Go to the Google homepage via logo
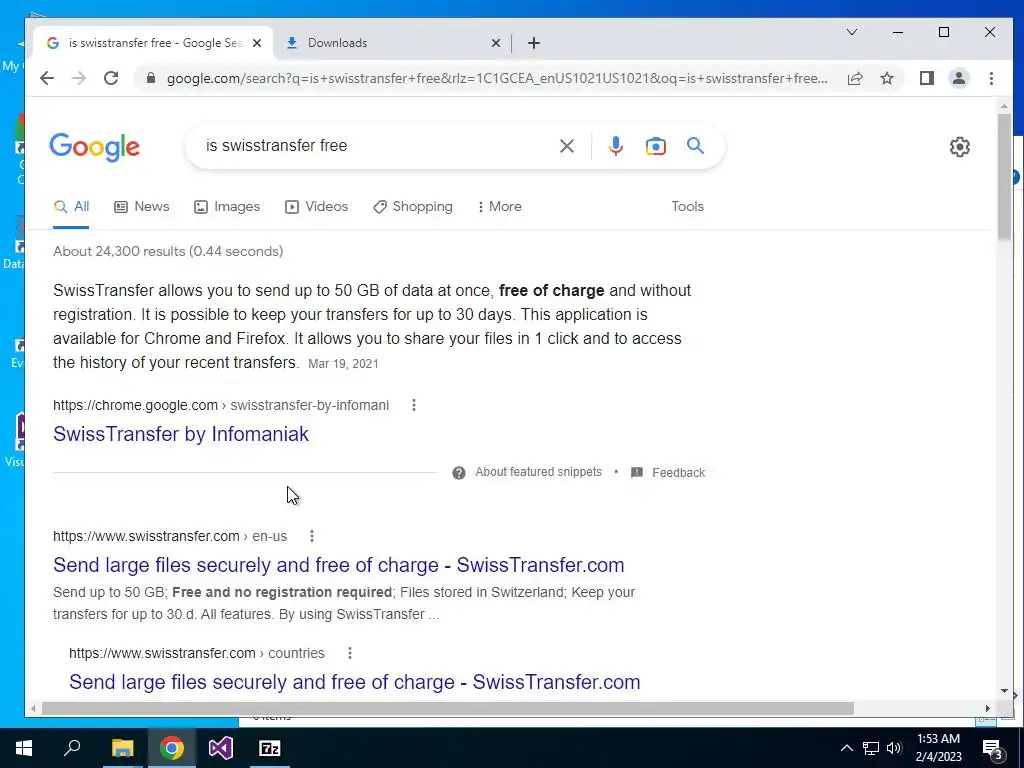Image resolution: width=1024 pixels, height=768 pixels. click(95, 147)
